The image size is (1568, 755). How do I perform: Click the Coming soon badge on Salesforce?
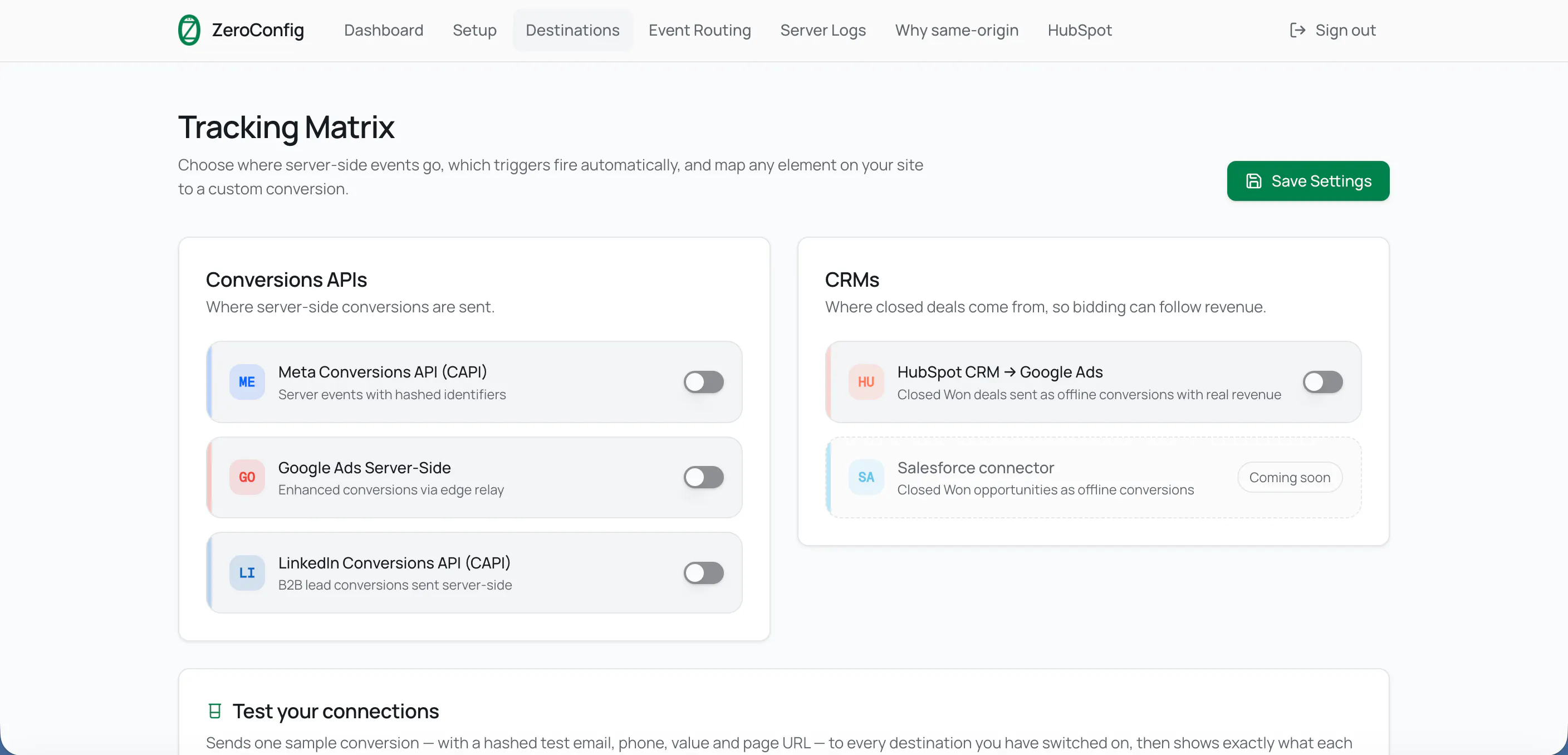click(1290, 477)
